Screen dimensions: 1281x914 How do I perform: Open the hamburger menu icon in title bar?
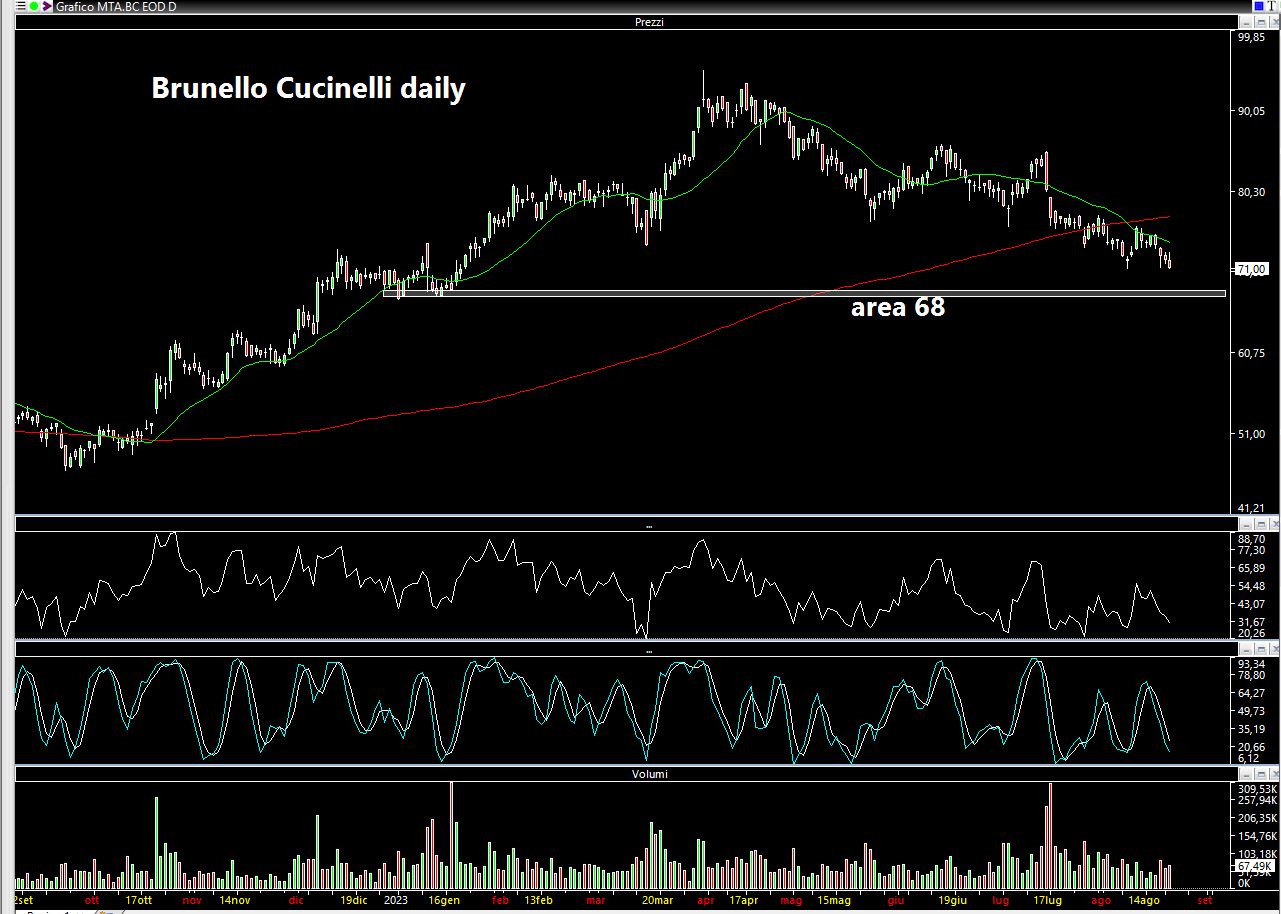(21, 6)
